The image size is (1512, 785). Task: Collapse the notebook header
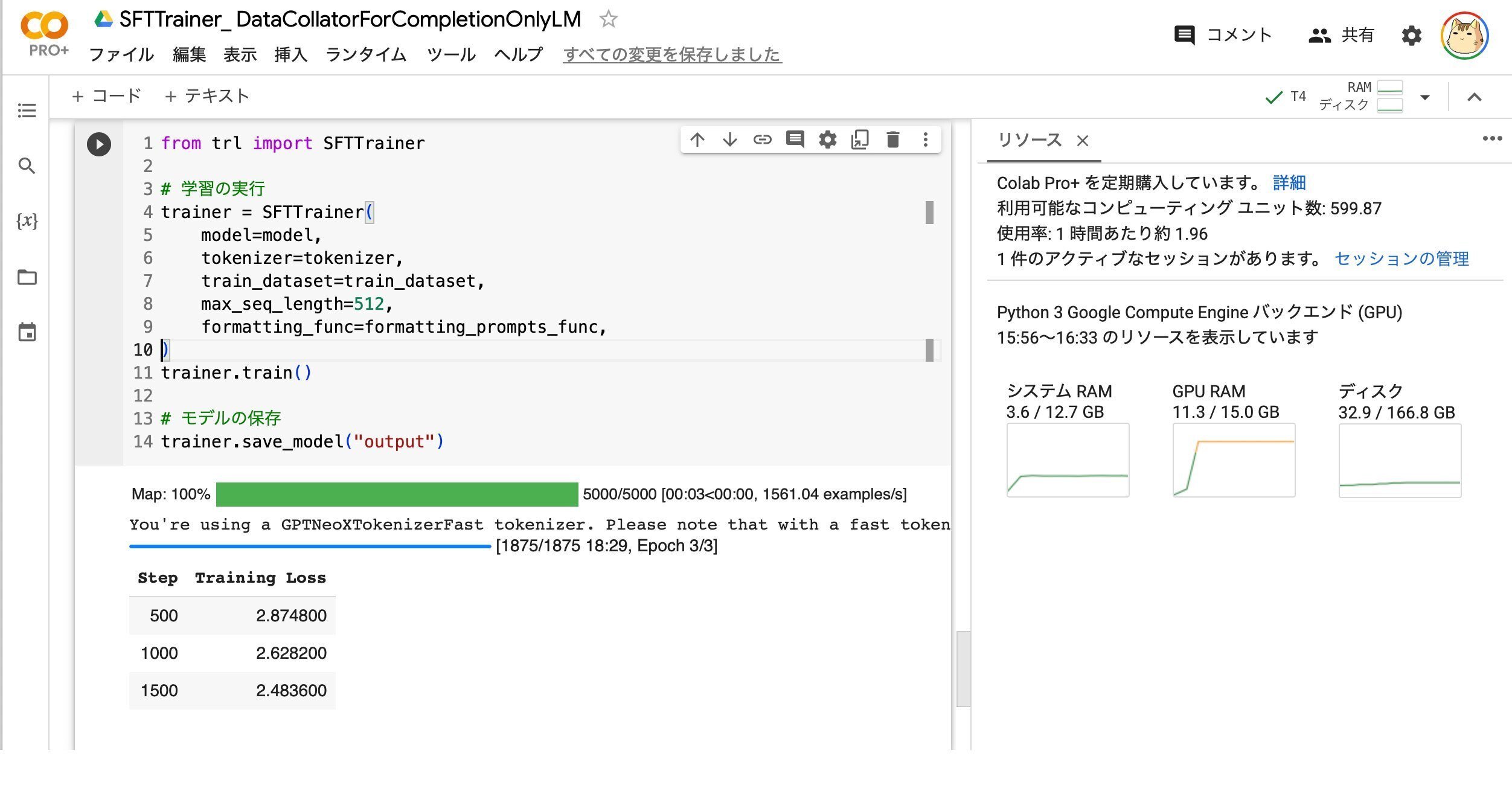1474,97
